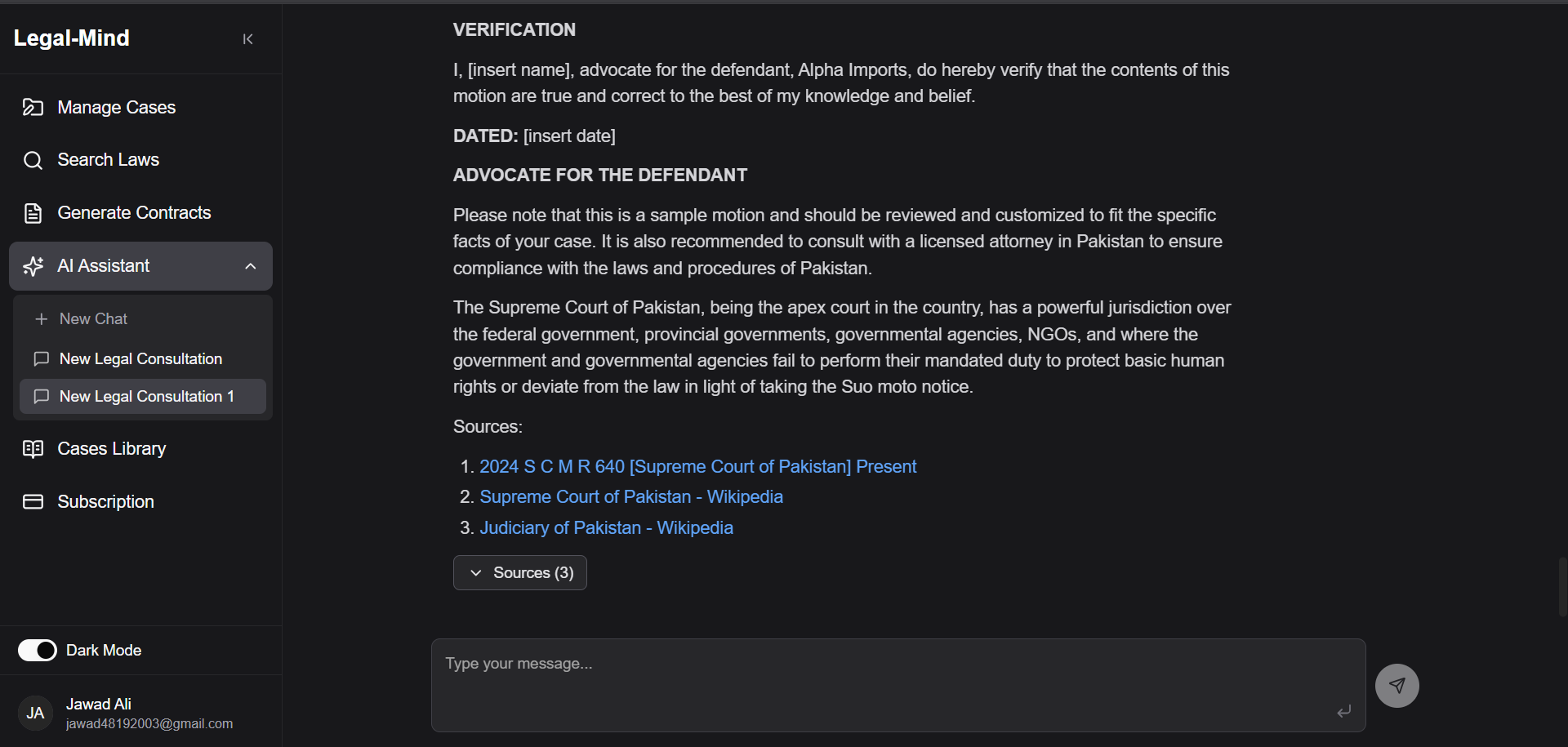This screenshot has width=1568, height=747.
Task: Toggle the Dark Mode switch
Action: (38, 651)
